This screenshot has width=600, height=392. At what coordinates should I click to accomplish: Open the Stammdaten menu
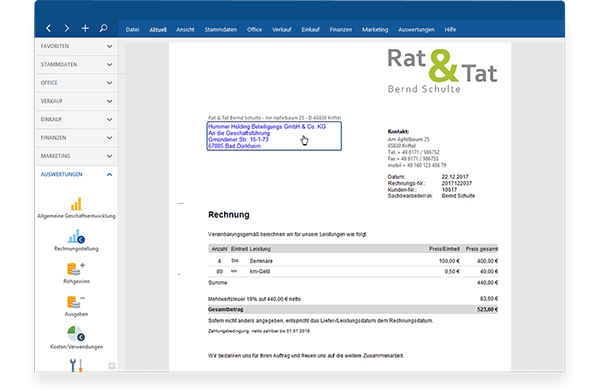pos(220,29)
